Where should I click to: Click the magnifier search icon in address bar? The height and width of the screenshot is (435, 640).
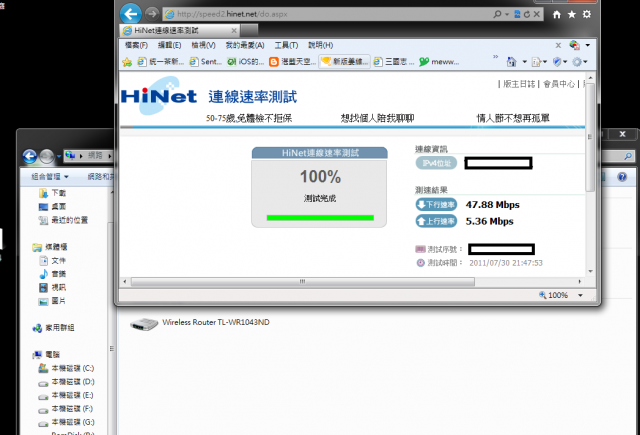coord(497,14)
